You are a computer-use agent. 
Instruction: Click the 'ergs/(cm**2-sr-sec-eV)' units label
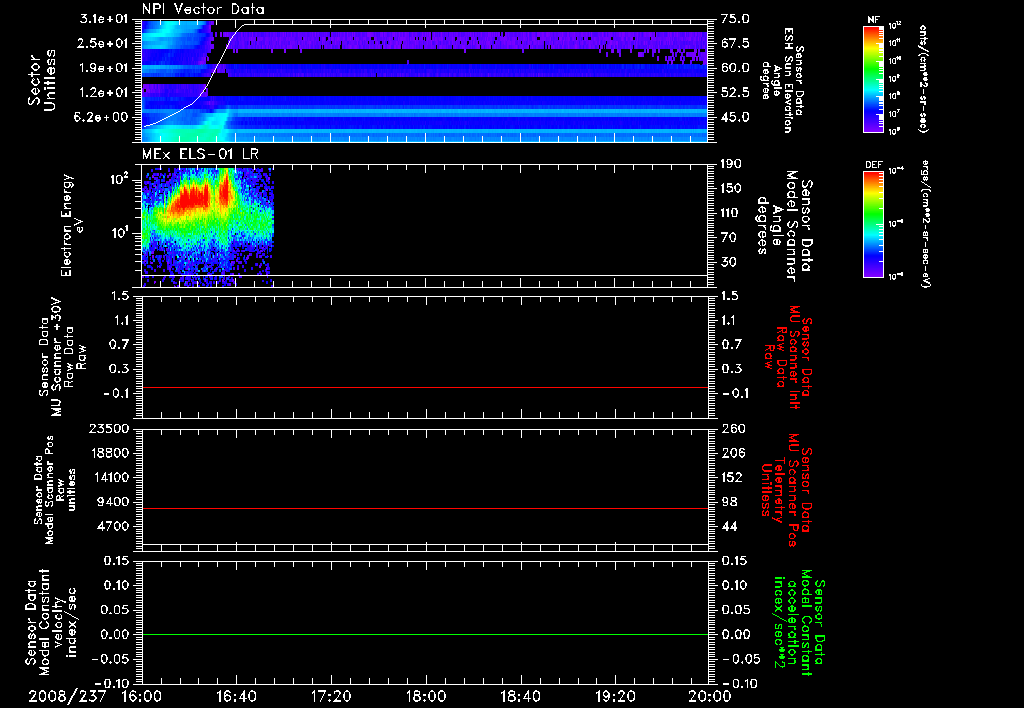pos(925,224)
